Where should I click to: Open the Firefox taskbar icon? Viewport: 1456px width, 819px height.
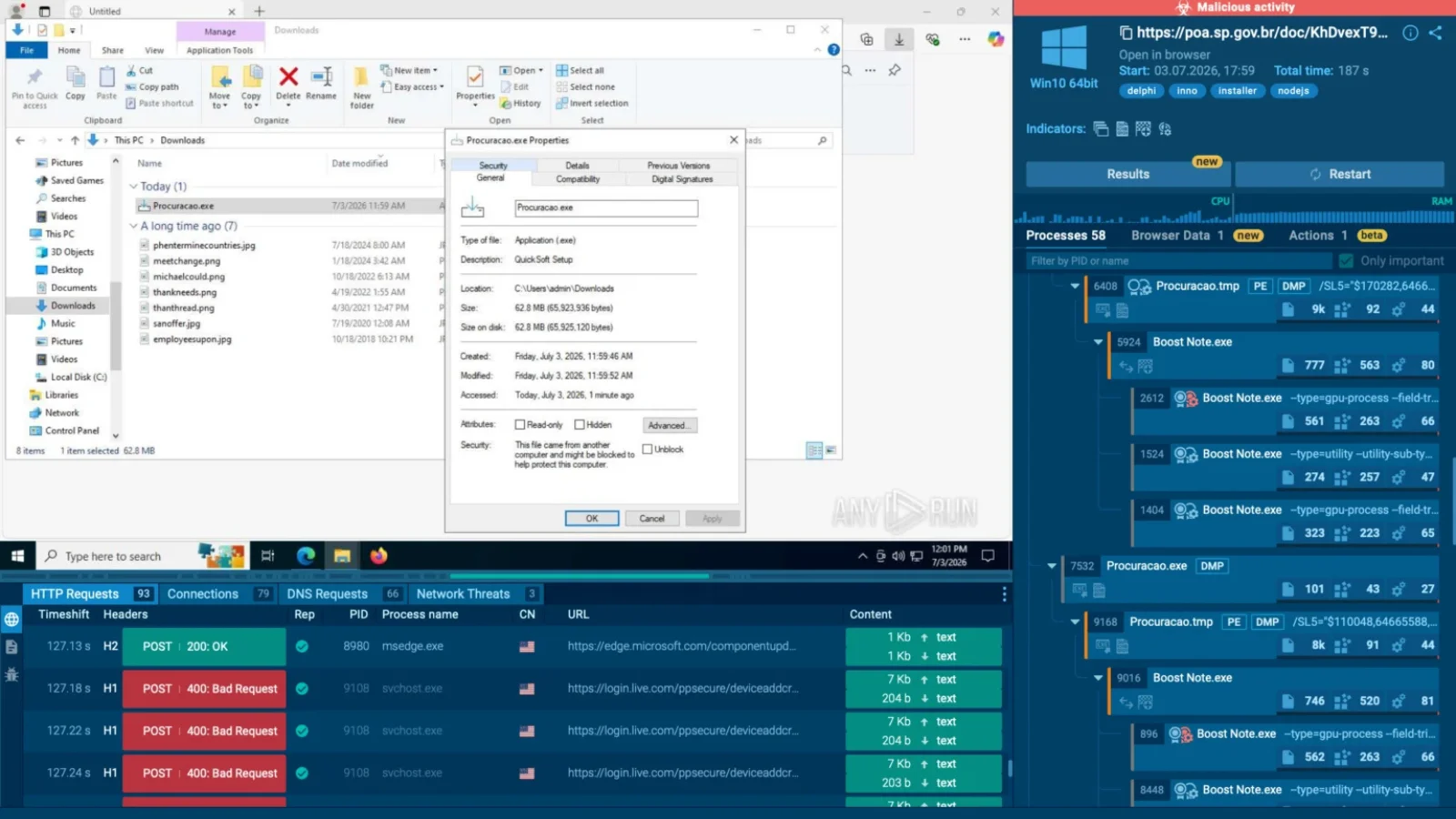click(x=379, y=555)
